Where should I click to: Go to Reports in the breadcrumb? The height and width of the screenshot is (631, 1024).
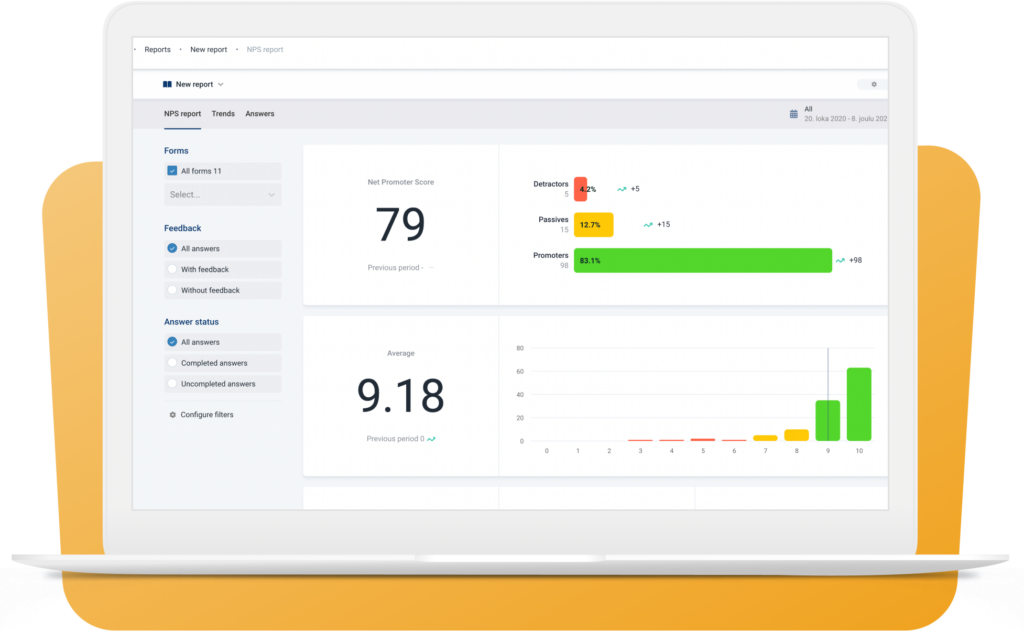pos(157,49)
